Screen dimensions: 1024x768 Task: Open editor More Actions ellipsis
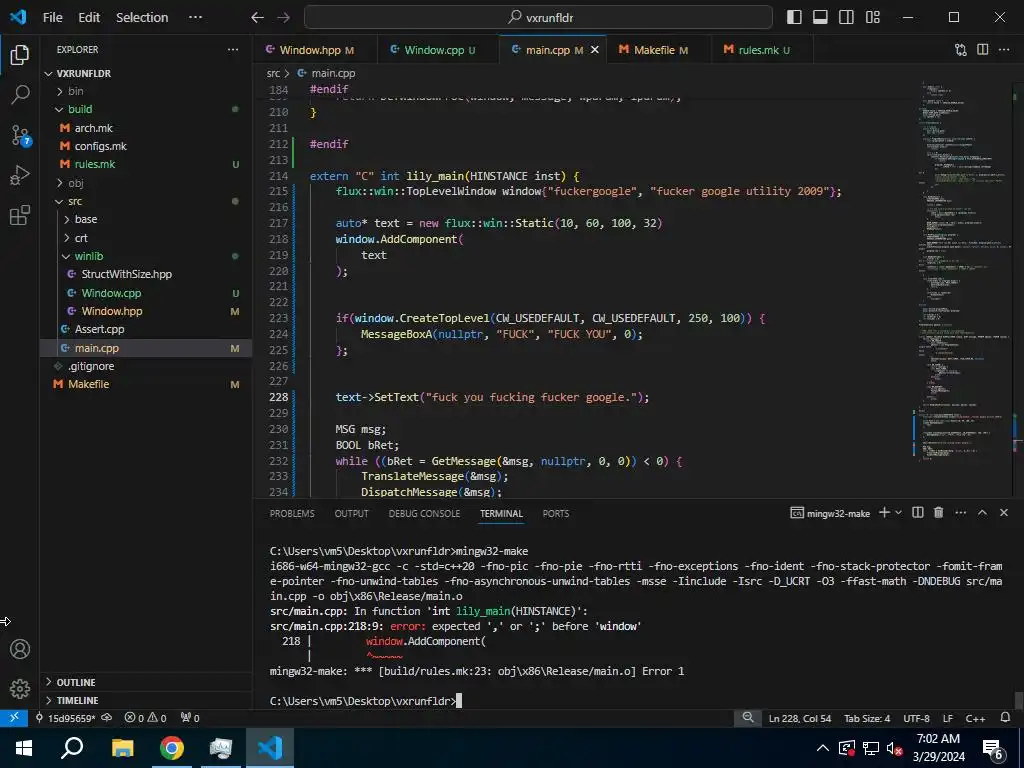coord(1004,50)
